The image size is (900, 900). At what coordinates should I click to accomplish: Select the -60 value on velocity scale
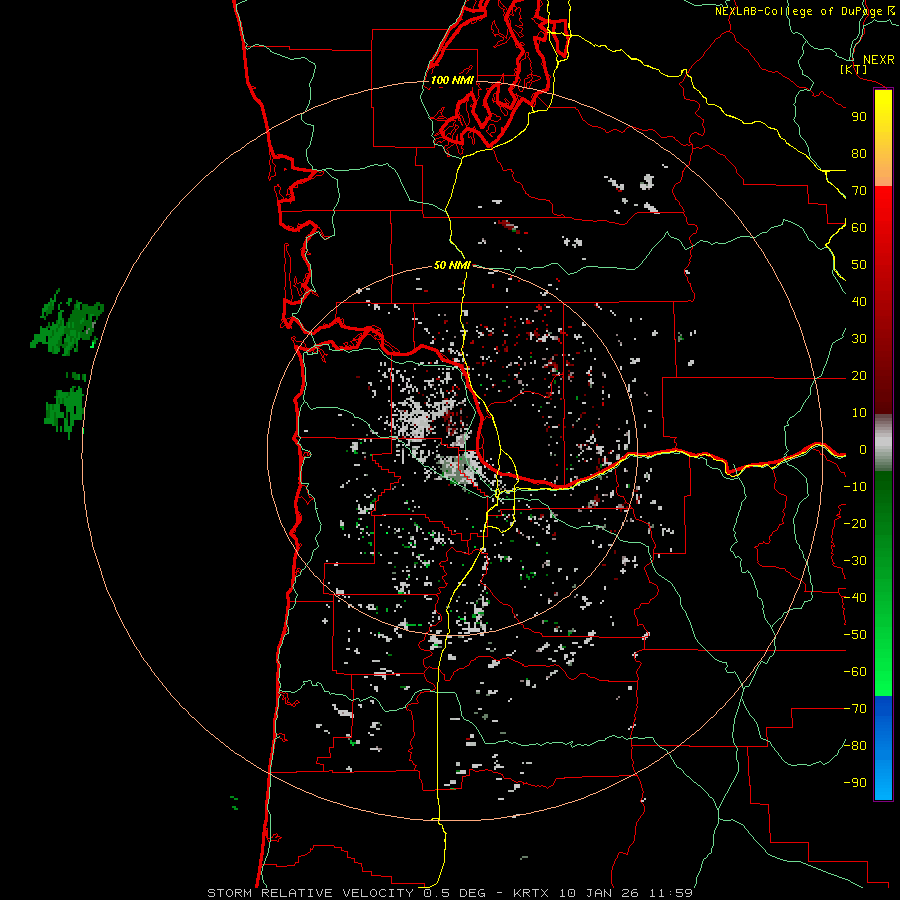point(855,672)
